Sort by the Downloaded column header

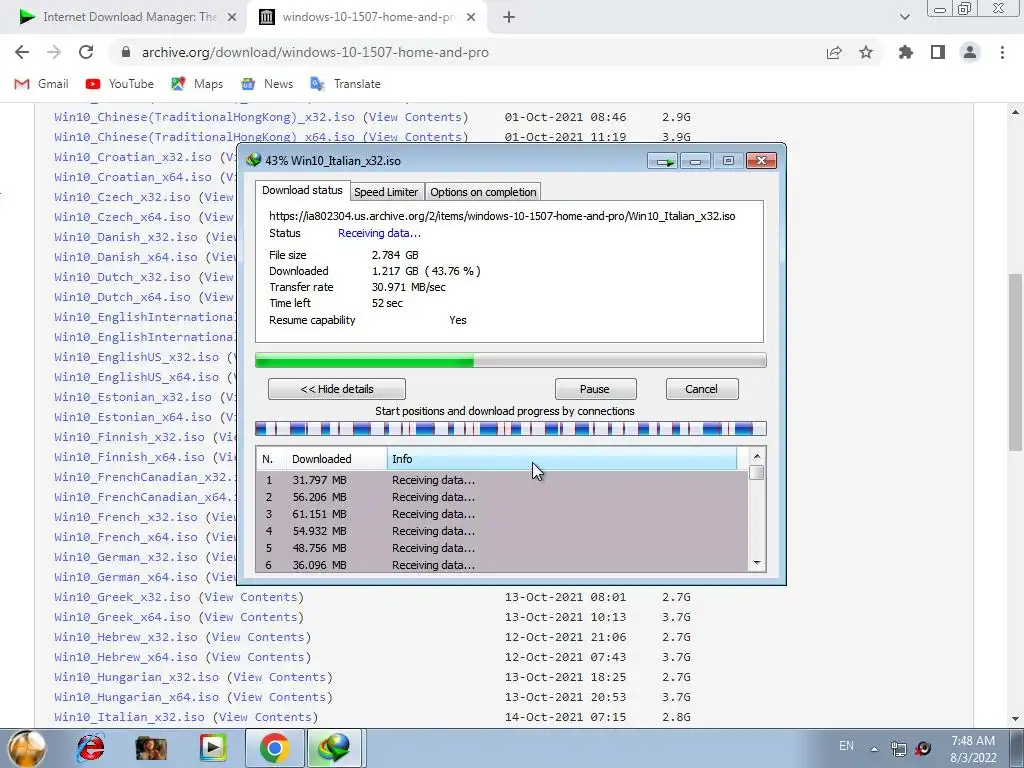click(x=336, y=459)
